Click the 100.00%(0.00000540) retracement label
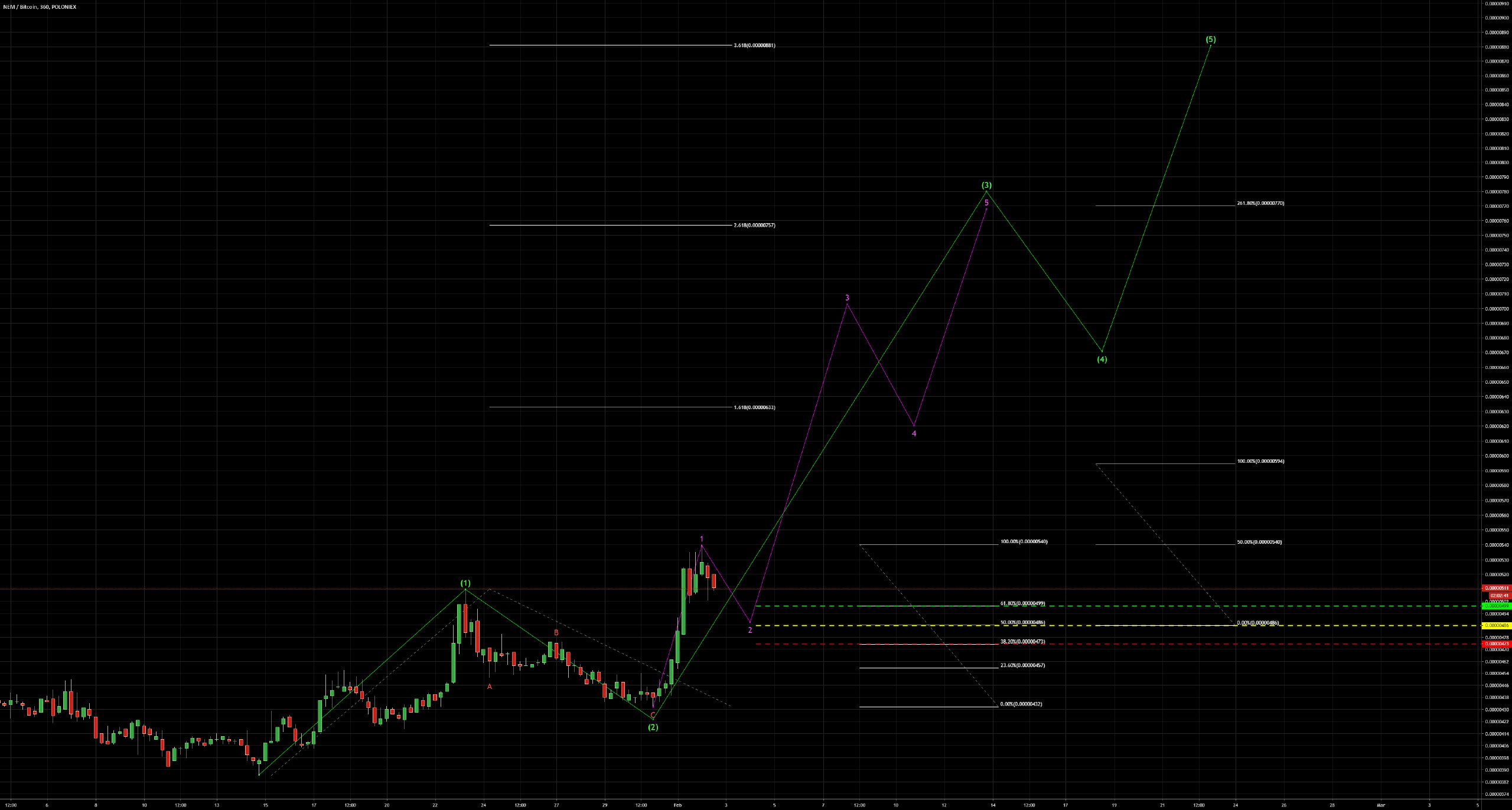1512x810 pixels. (1024, 541)
